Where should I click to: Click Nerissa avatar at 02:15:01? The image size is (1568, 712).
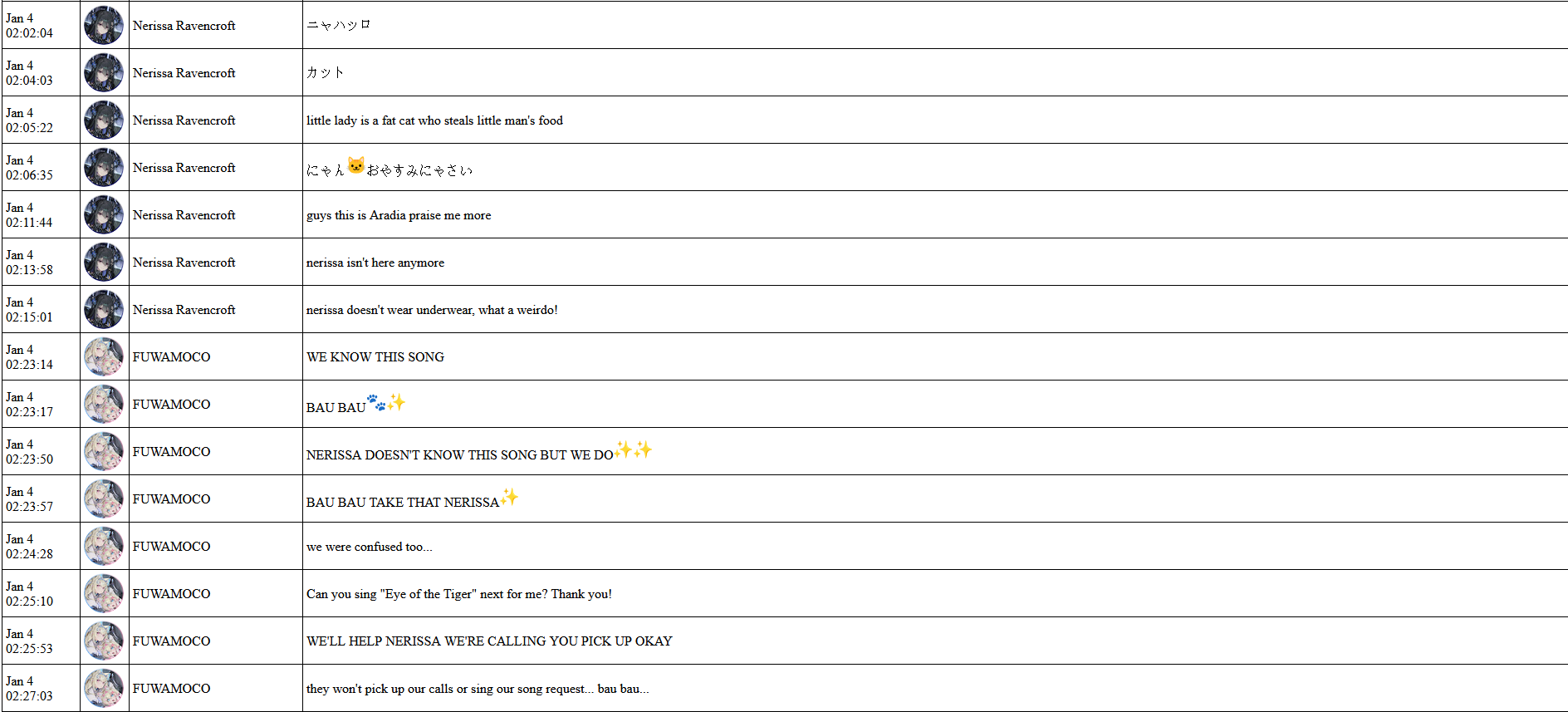click(104, 309)
